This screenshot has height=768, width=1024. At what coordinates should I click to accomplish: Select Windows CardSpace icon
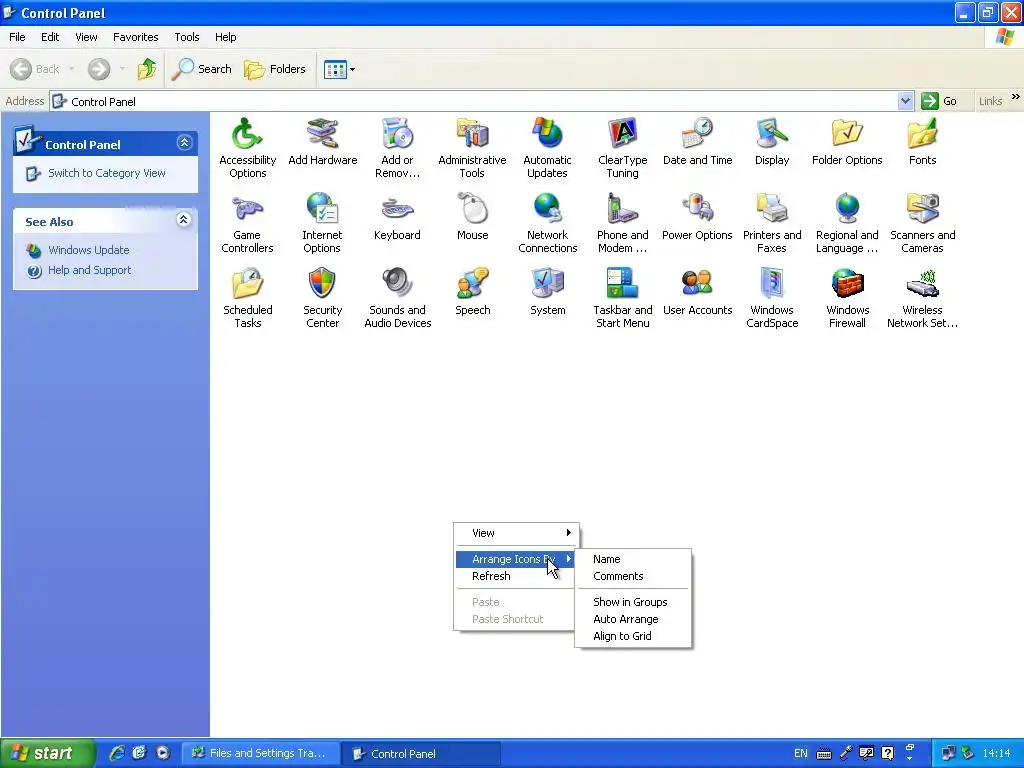[x=772, y=284]
